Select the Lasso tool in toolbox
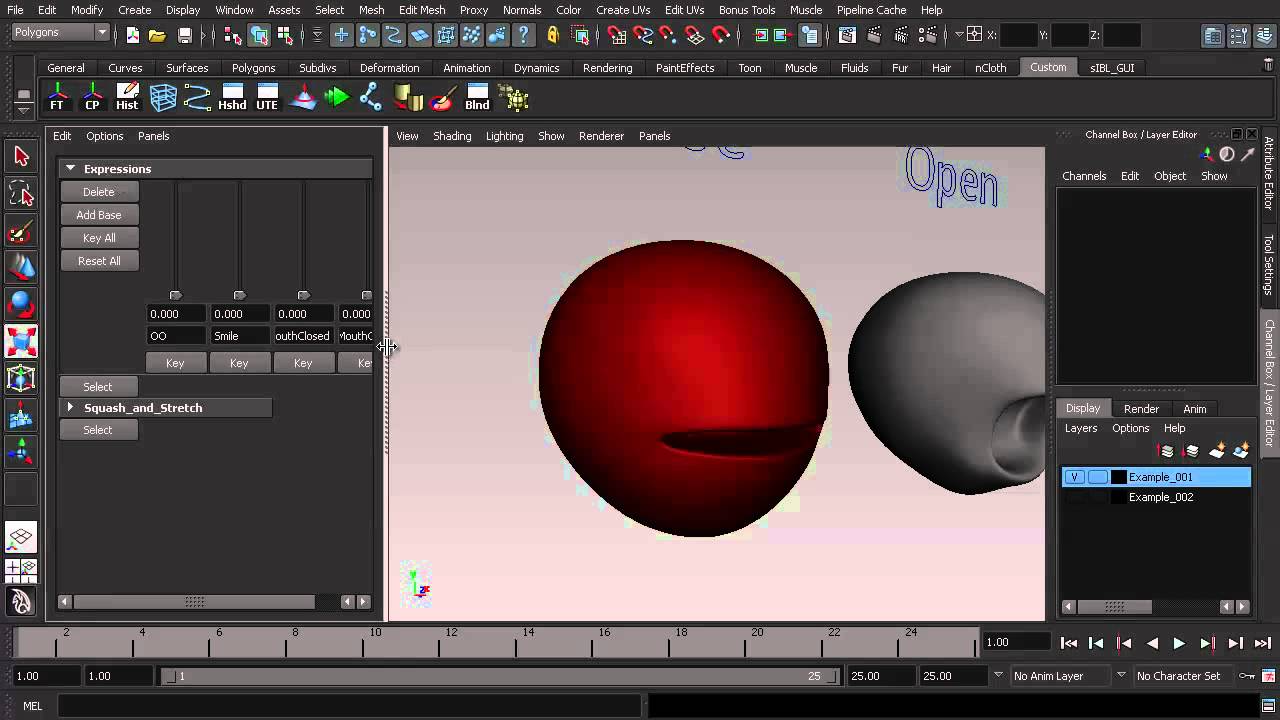 click(21, 193)
